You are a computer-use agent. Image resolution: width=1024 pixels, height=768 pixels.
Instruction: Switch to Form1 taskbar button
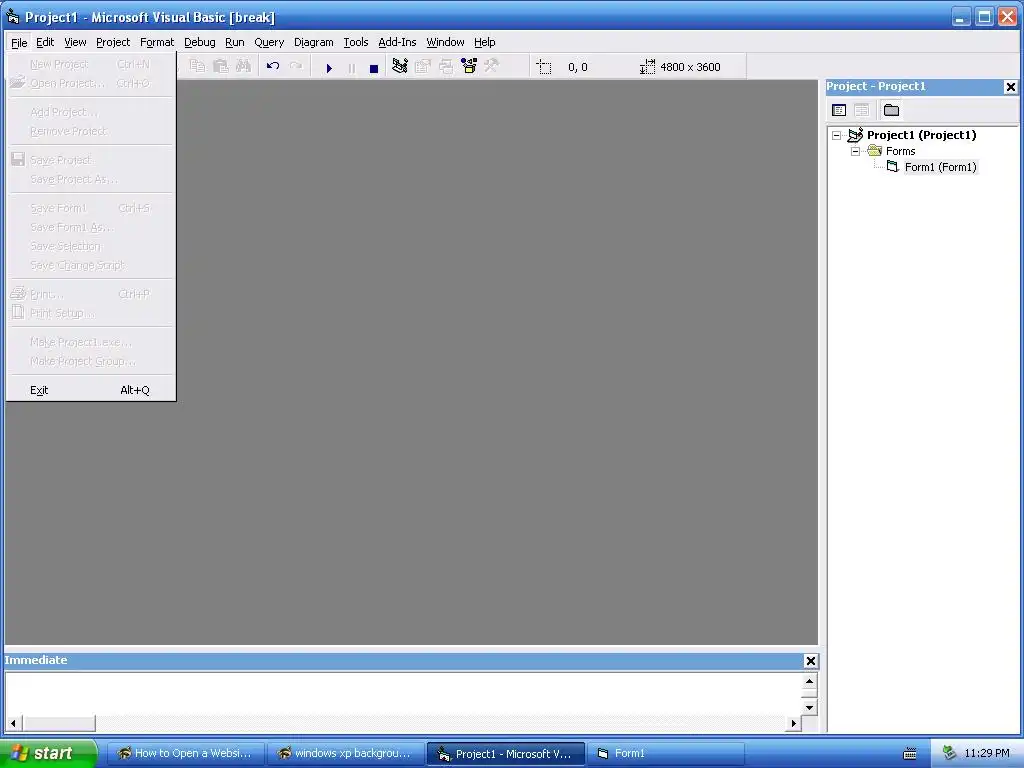[666, 754]
